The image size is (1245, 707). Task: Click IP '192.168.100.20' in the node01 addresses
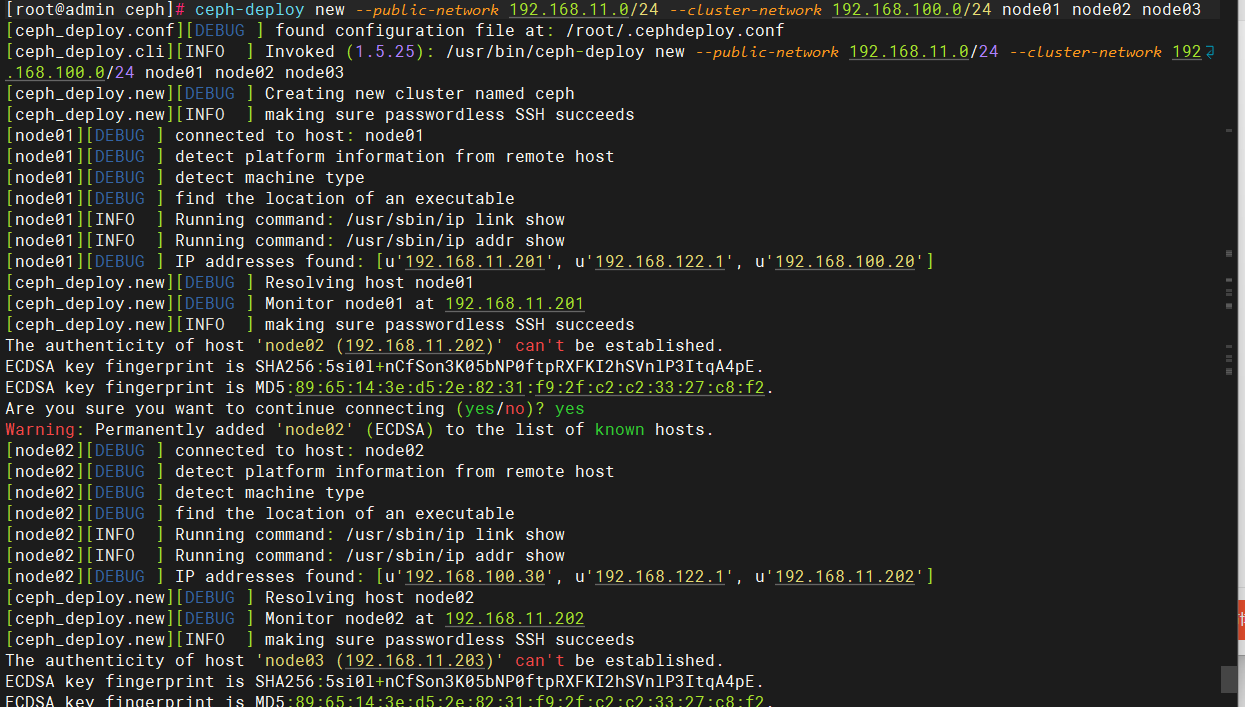tap(845, 261)
